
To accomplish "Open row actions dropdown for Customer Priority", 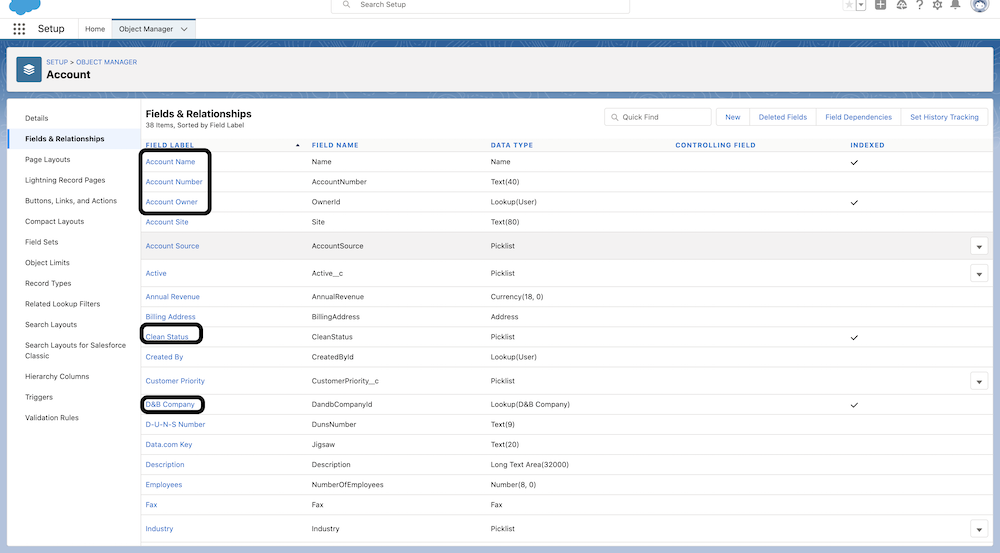I will pos(979,381).
